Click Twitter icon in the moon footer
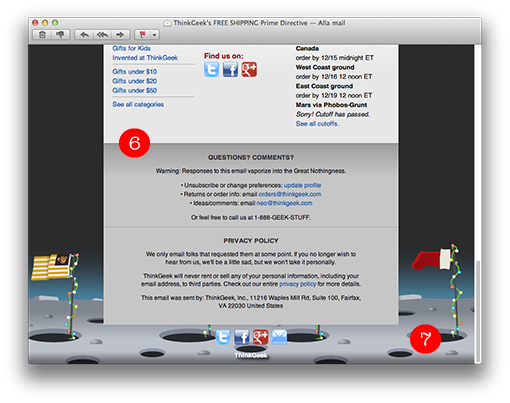The height and width of the screenshot is (403, 510). coord(223,337)
